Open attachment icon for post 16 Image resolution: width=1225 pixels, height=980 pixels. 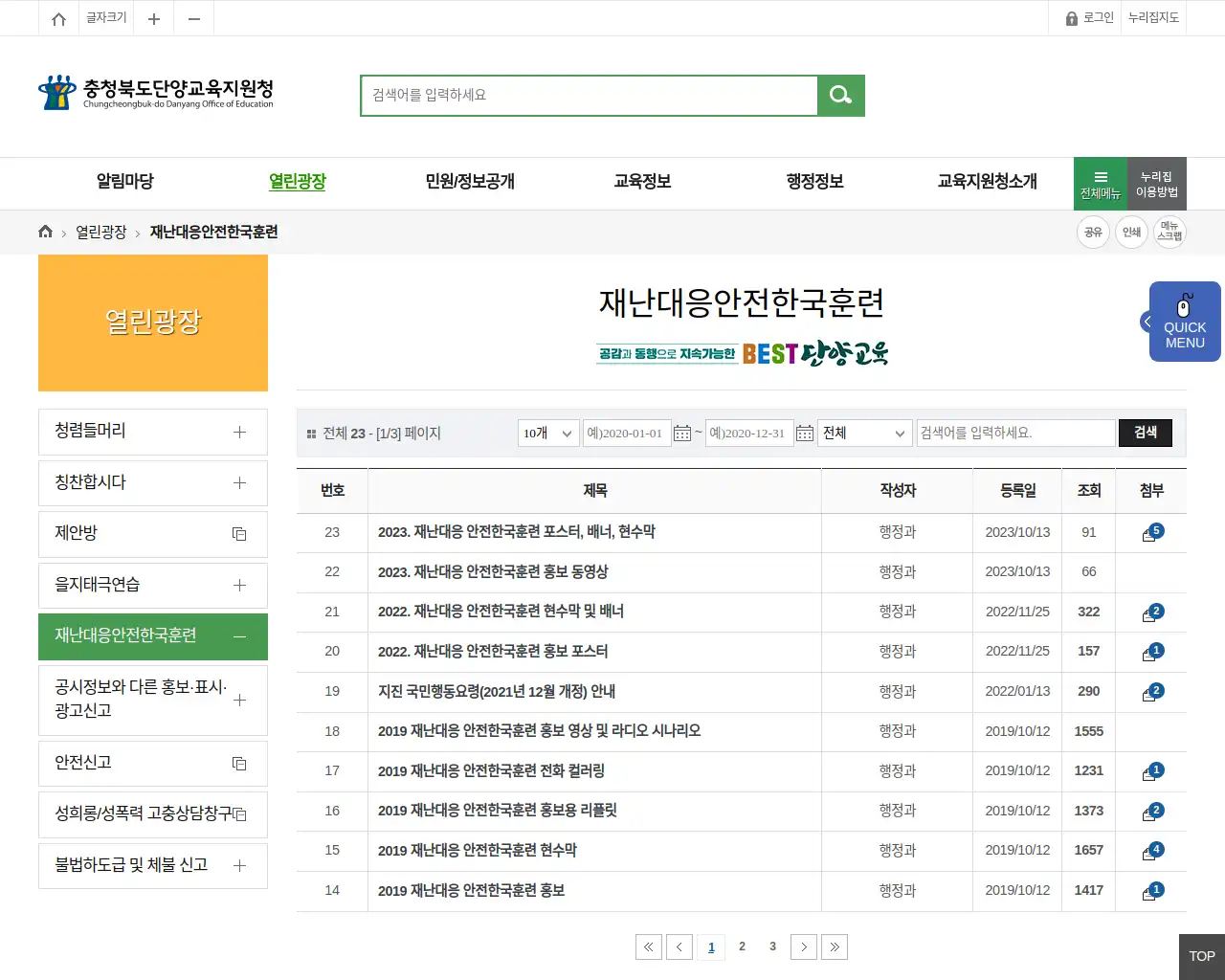point(1152,812)
